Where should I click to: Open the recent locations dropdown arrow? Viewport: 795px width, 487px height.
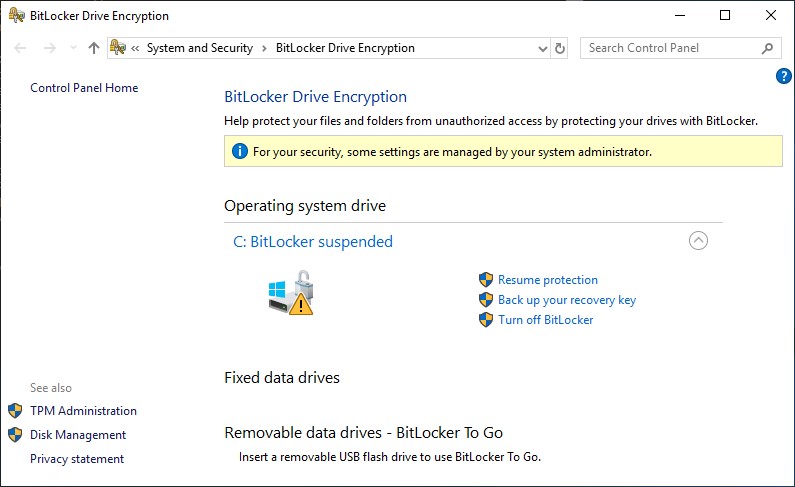coord(73,48)
